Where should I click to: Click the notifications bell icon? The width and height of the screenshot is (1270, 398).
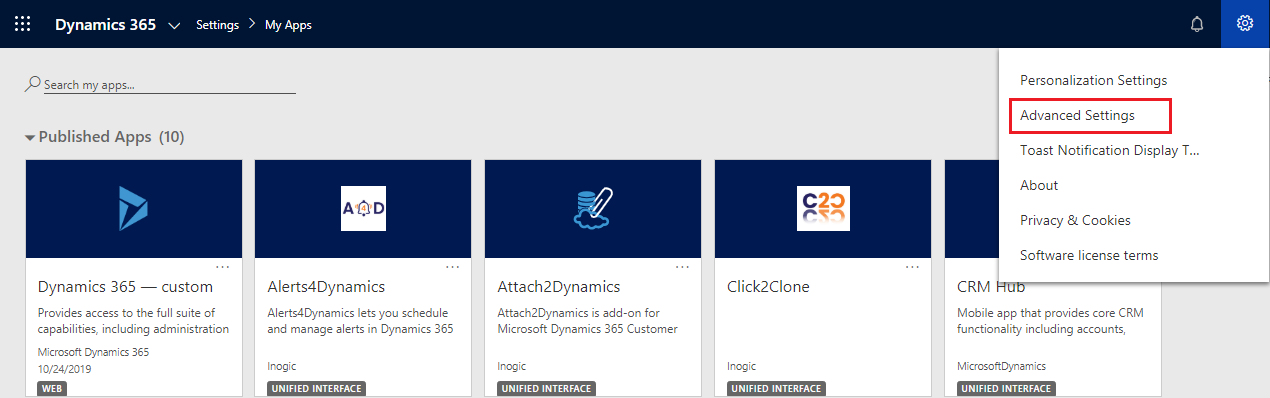[1197, 24]
